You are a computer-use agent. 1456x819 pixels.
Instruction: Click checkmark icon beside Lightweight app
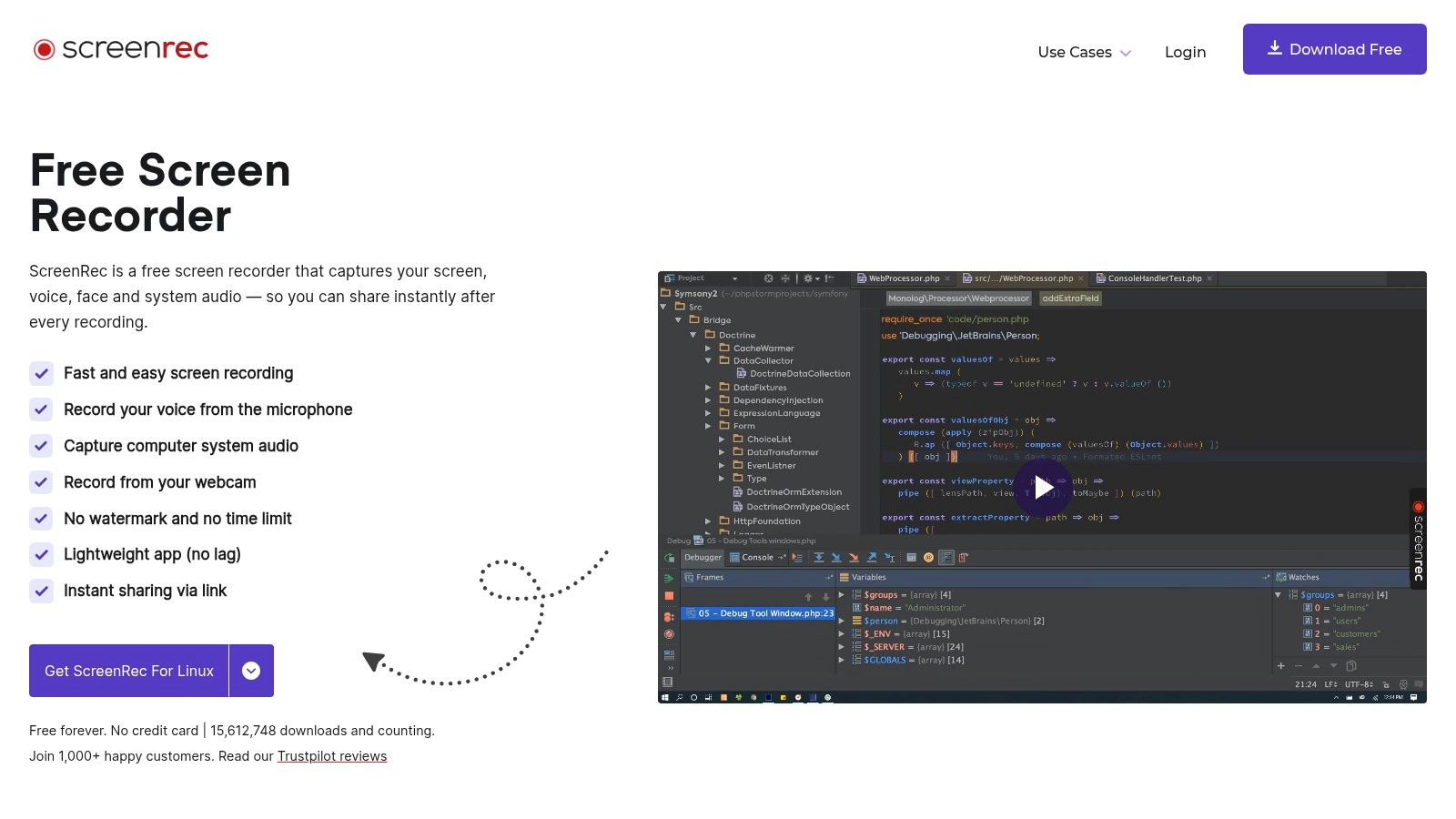click(41, 554)
